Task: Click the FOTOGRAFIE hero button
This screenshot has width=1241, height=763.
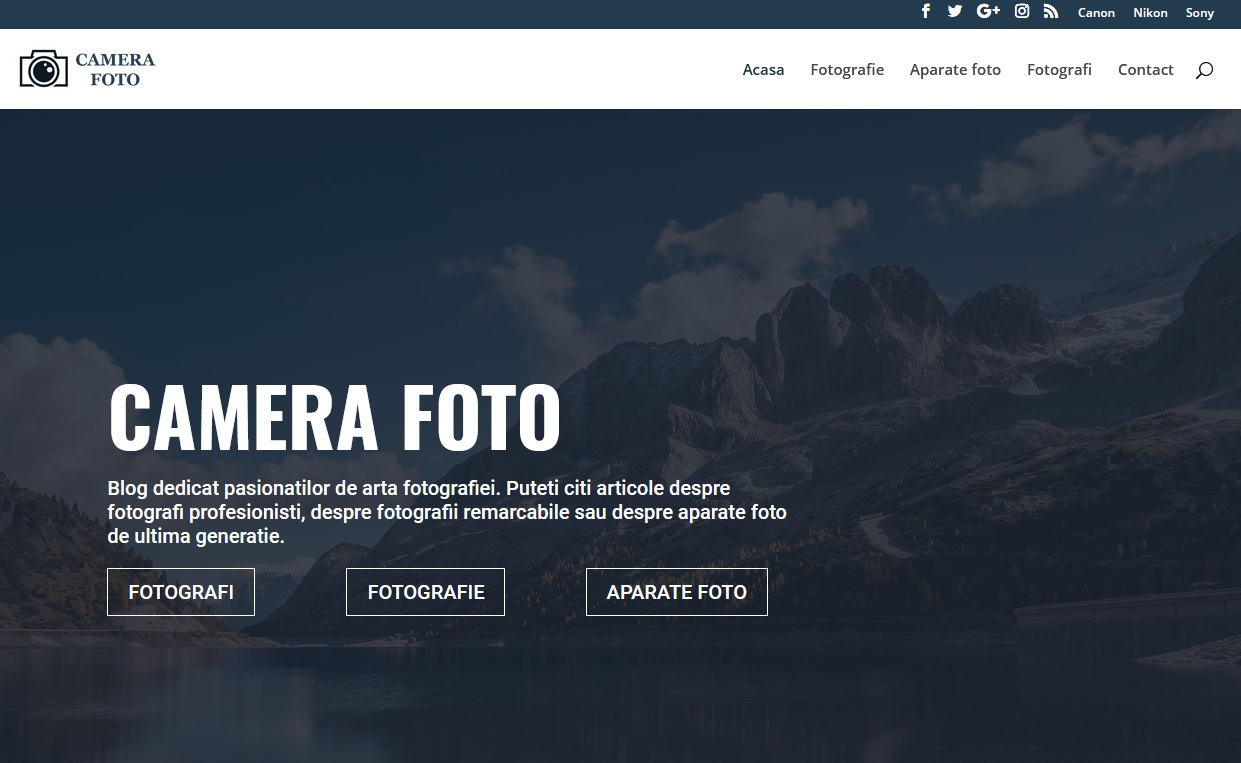Action: point(425,592)
